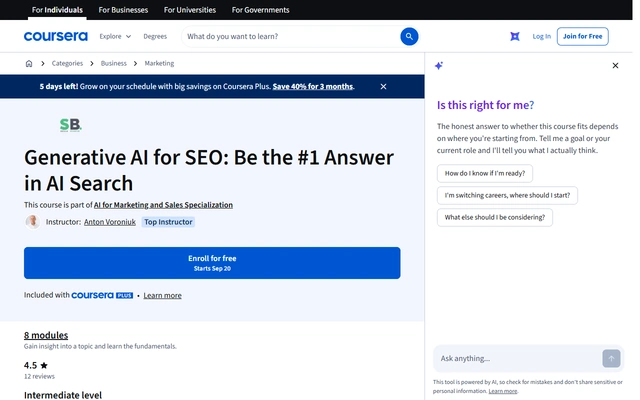The height and width of the screenshot is (400, 640).
Task: Click the Join for Free button
Action: 582,36
